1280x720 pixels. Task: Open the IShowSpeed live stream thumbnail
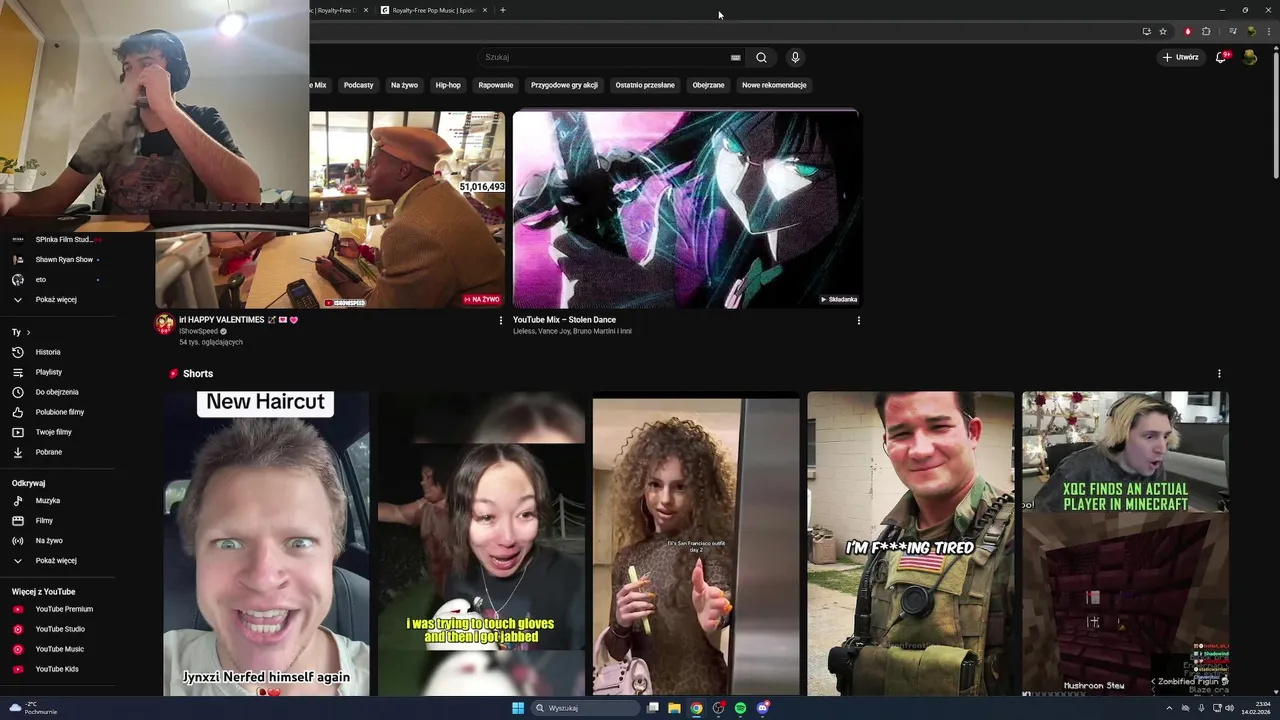406,209
